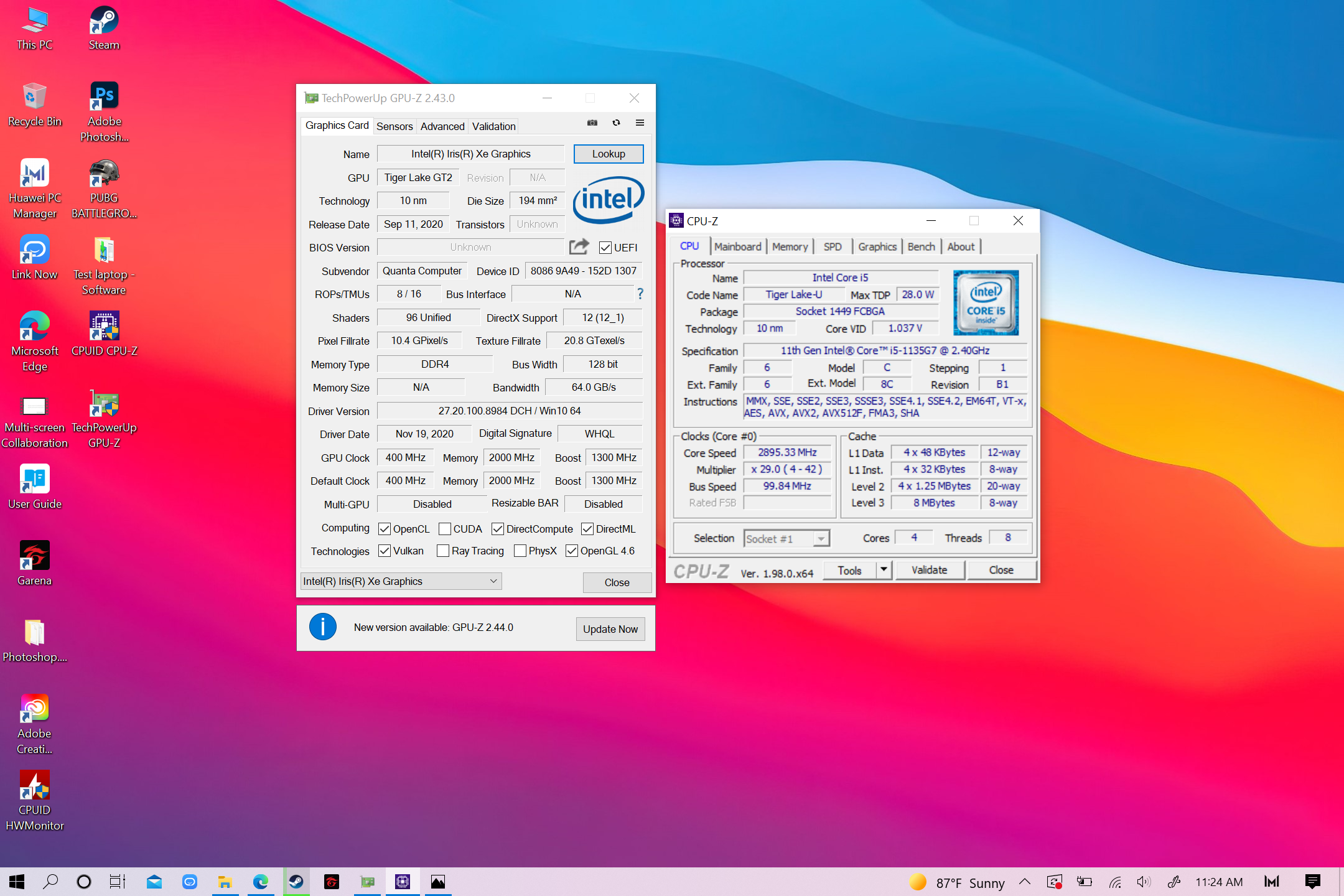
Task: Open the About tab in CPU-Z
Action: click(x=961, y=246)
